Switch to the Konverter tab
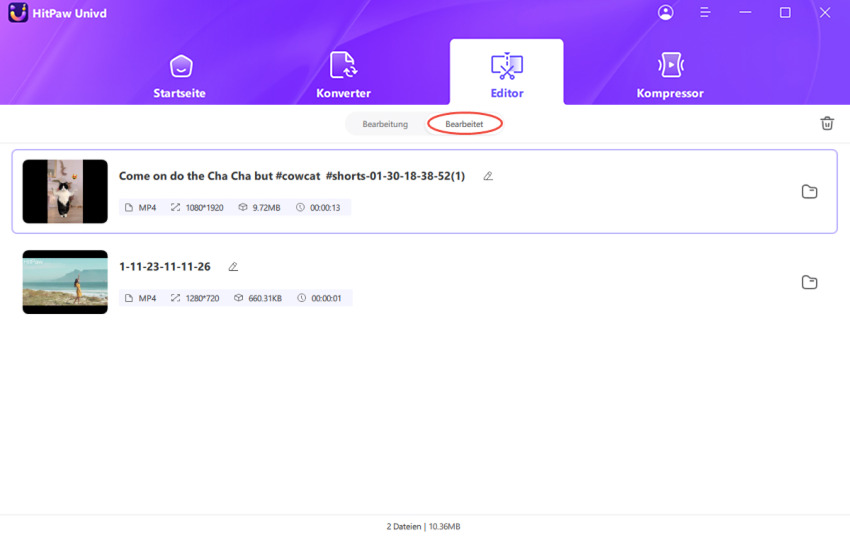Image resolution: width=850 pixels, height=538 pixels. pos(343,76)
